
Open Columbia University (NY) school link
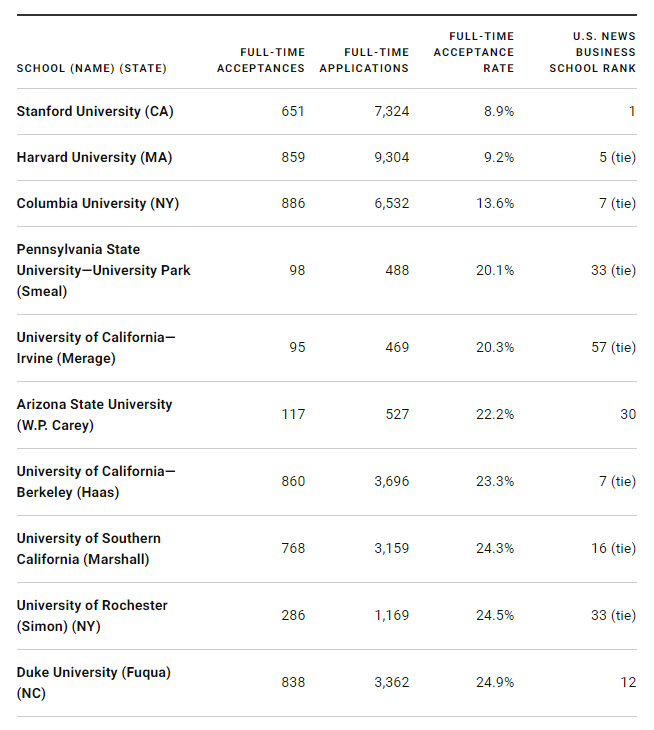(x=96, y=203)
